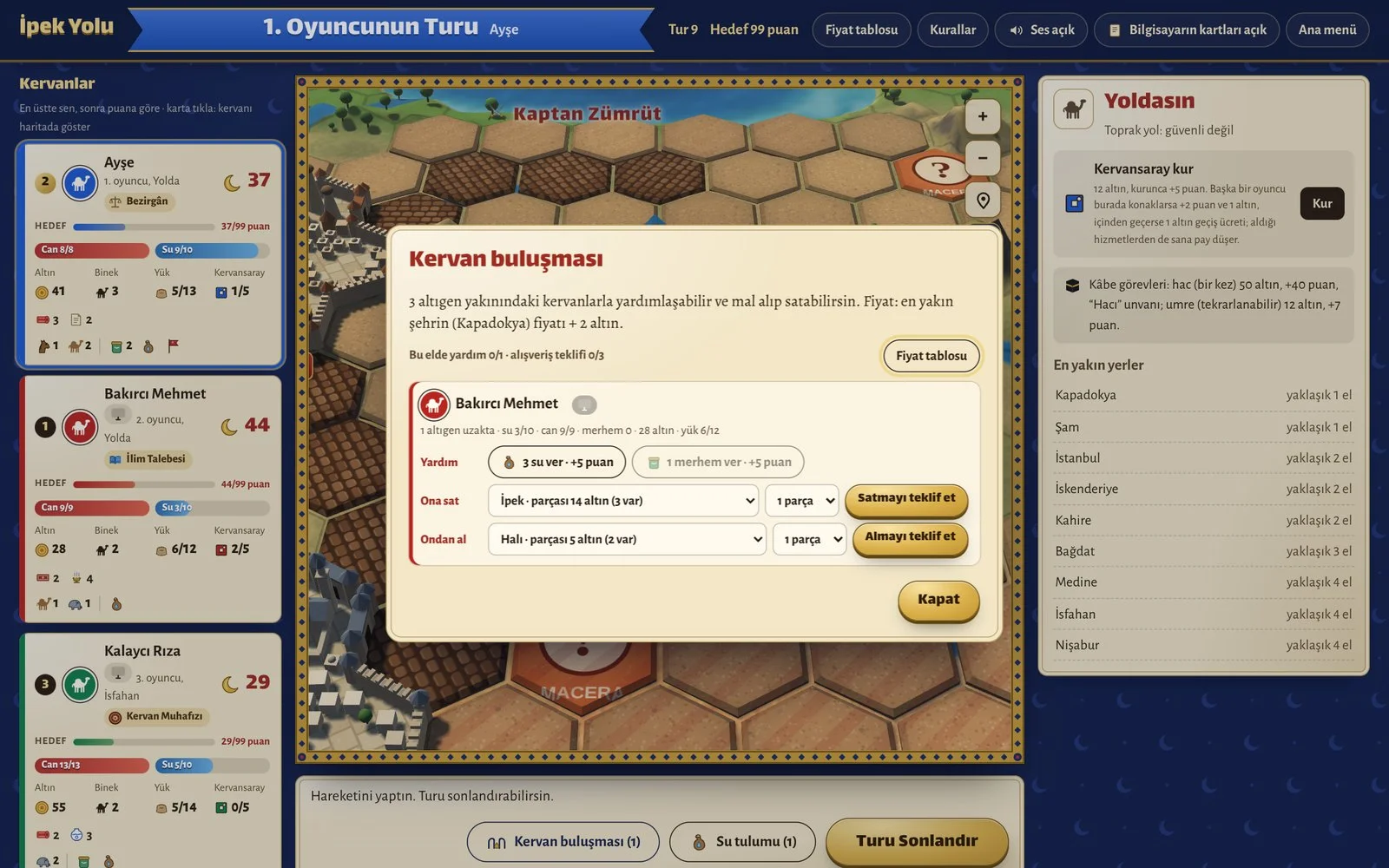
Task: Choose 3 su ver +5 puan help option
Action: pos(557,462)
